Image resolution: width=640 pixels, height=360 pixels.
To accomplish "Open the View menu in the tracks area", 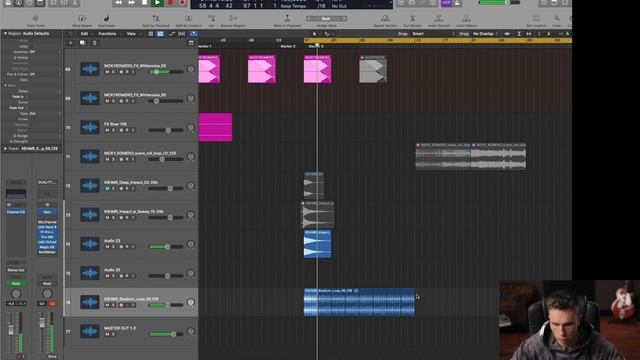I will tap(131, 34).
